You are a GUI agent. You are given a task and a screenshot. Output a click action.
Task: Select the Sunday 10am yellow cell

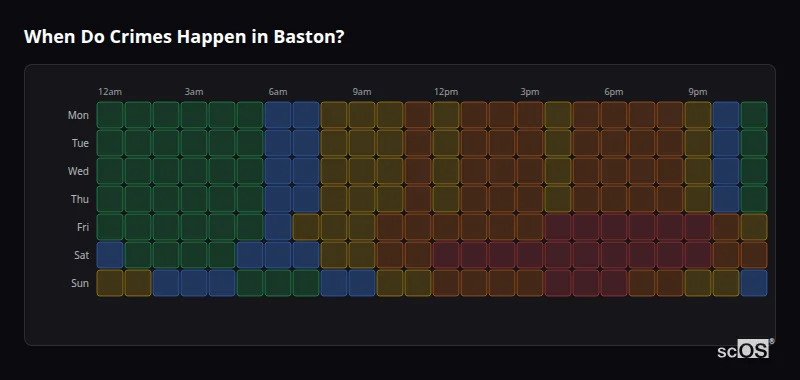pyautogui.click(x=390, y=283)
